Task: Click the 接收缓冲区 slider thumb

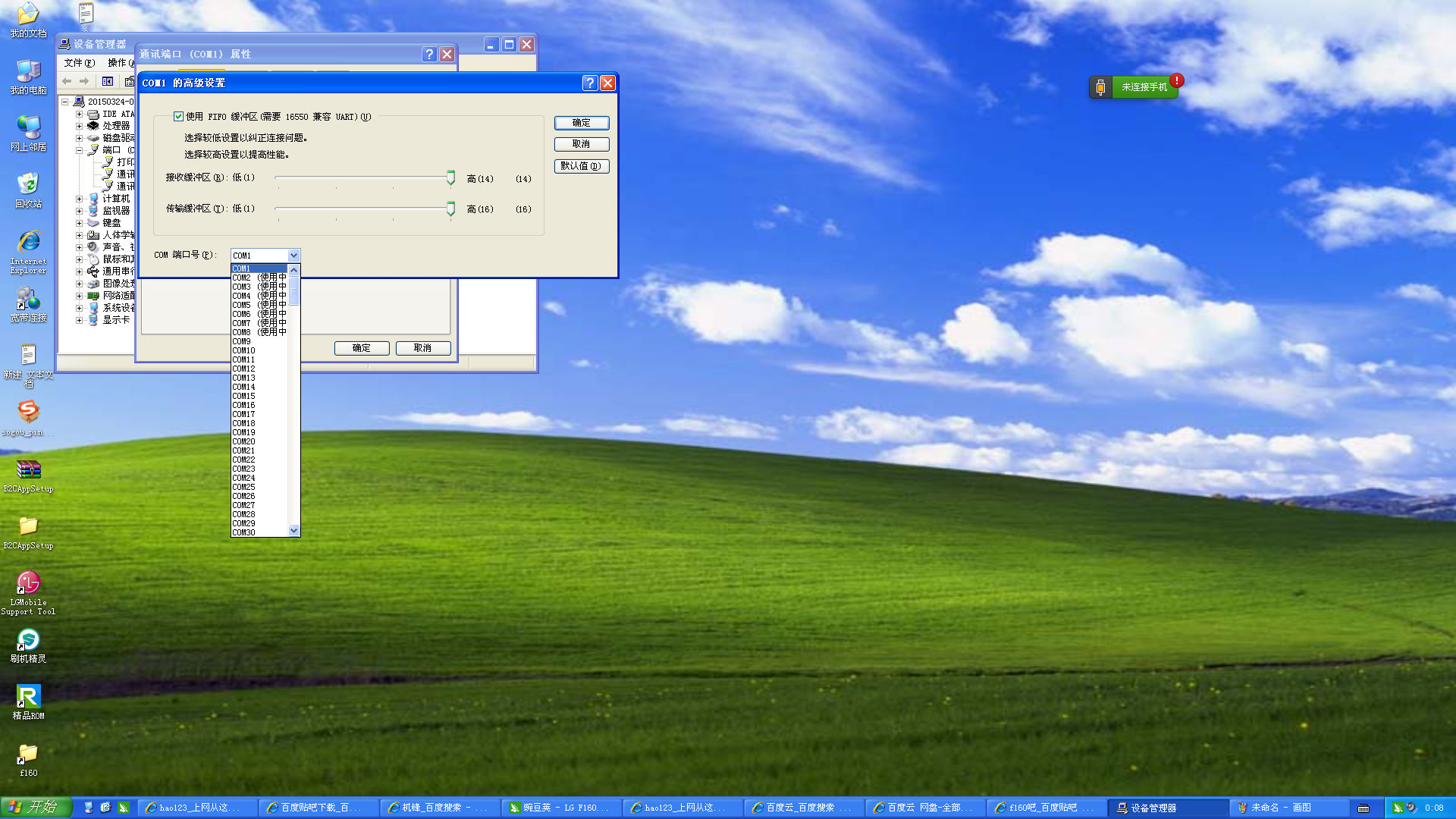Action: (450, 178)
